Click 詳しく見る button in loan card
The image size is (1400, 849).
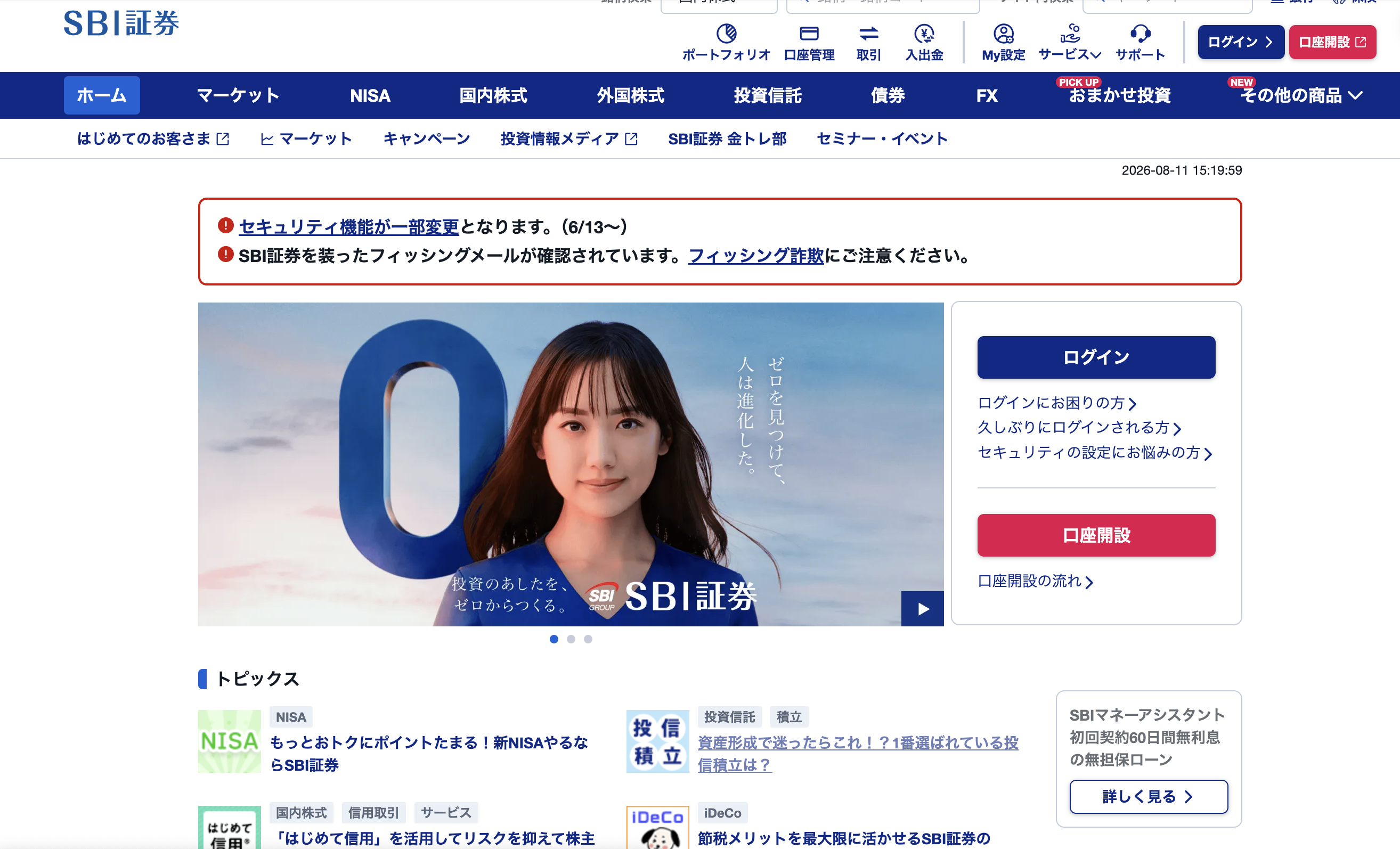point(1149,796)
